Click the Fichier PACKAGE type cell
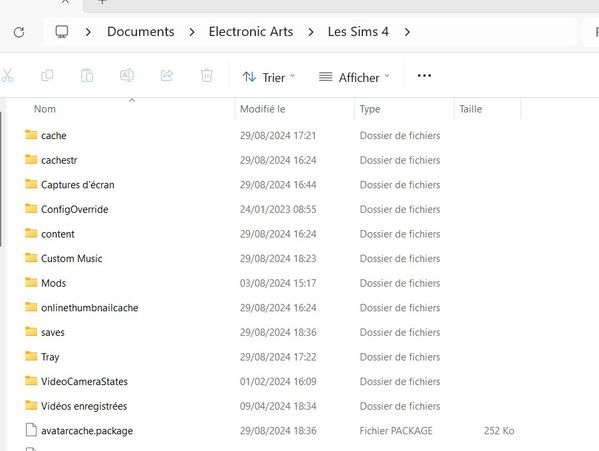This screenshot has width=599, height=451. point(396,431)
